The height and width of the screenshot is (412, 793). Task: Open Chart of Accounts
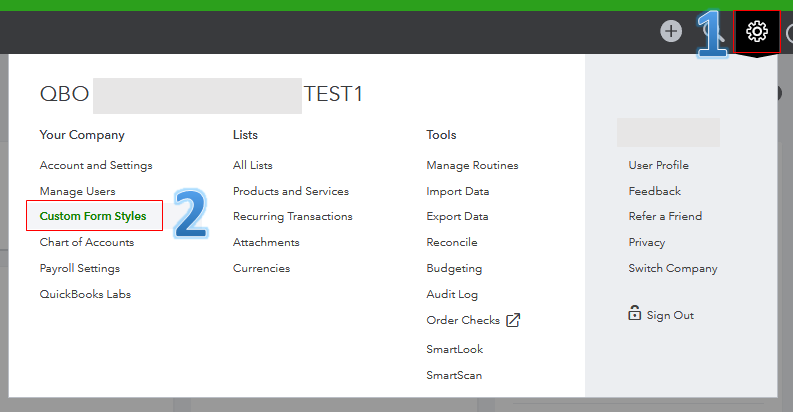pos(87,242)
